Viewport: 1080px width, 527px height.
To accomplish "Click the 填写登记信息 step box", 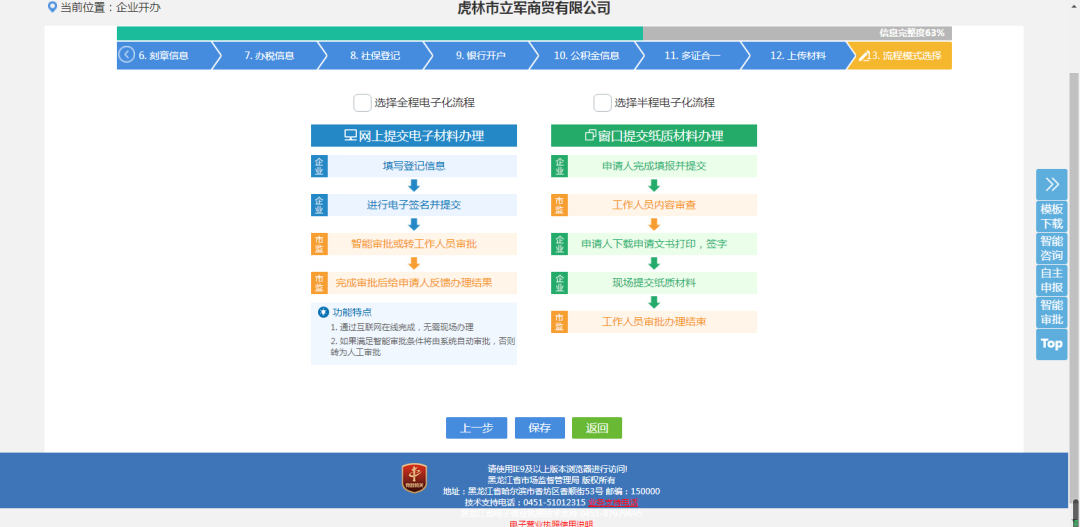I will [x=414, y=166].
